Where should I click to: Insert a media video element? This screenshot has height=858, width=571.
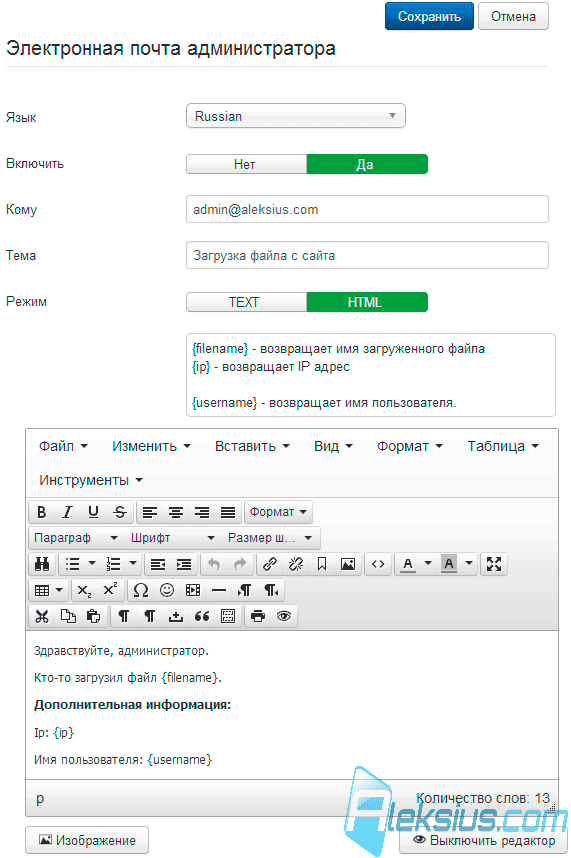[x=193, y=590]
